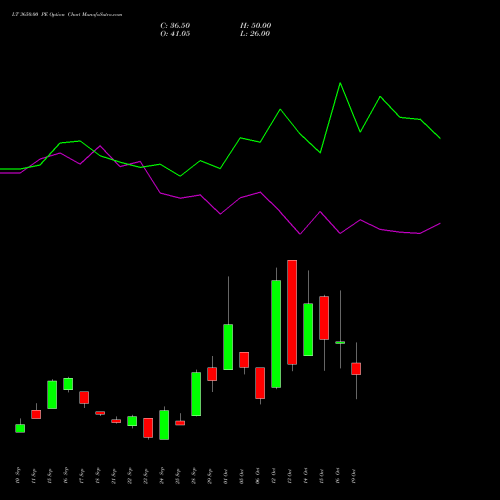Click the PE Option Chart title text

click(67, 15)
